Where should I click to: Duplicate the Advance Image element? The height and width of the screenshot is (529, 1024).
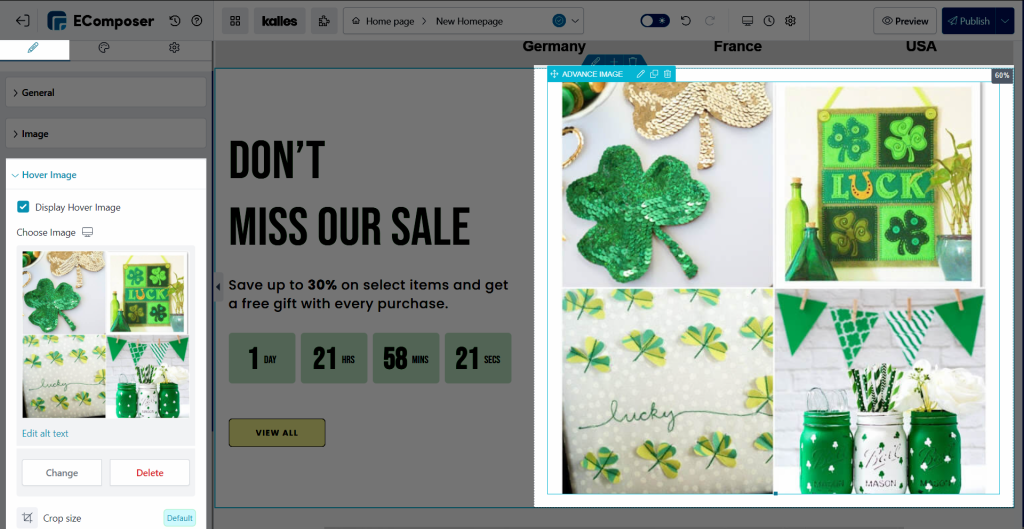pos(654,74)
